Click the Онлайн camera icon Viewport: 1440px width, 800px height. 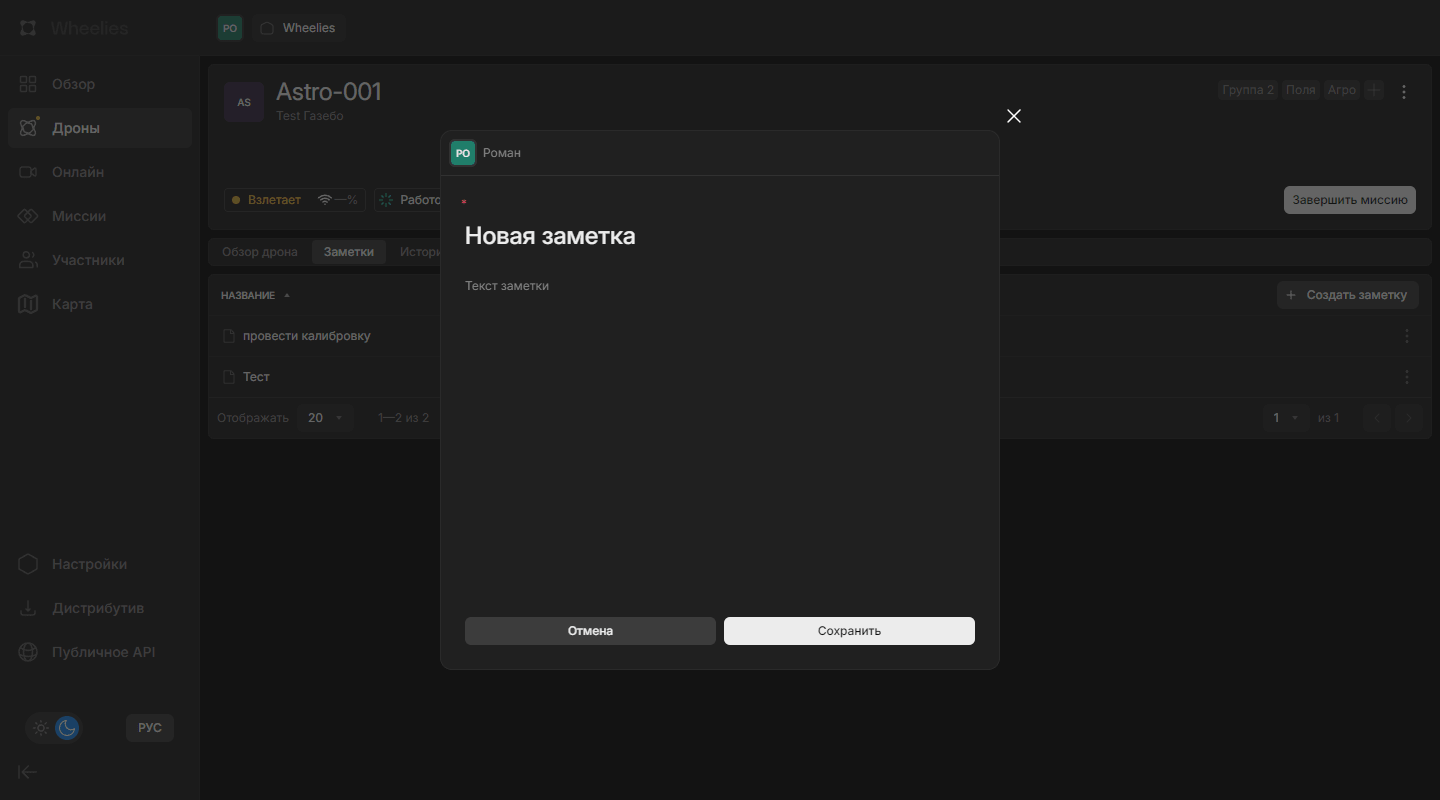pos(28,172)
